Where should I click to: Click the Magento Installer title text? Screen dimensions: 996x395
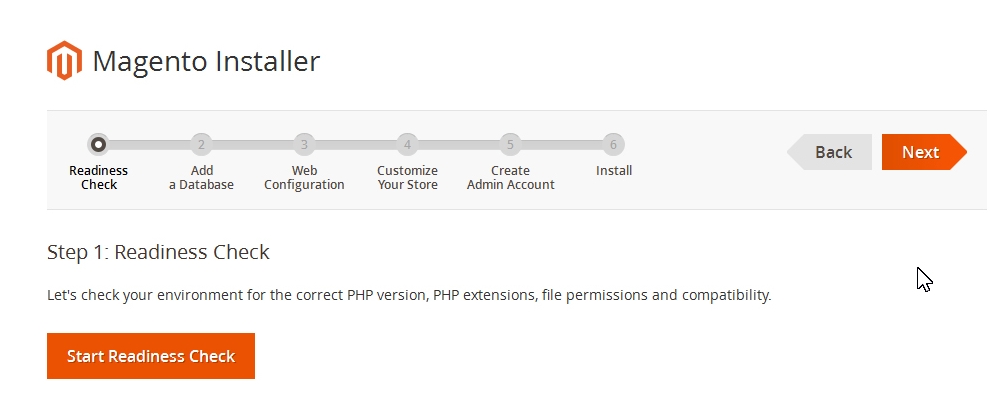coord(206,62)
